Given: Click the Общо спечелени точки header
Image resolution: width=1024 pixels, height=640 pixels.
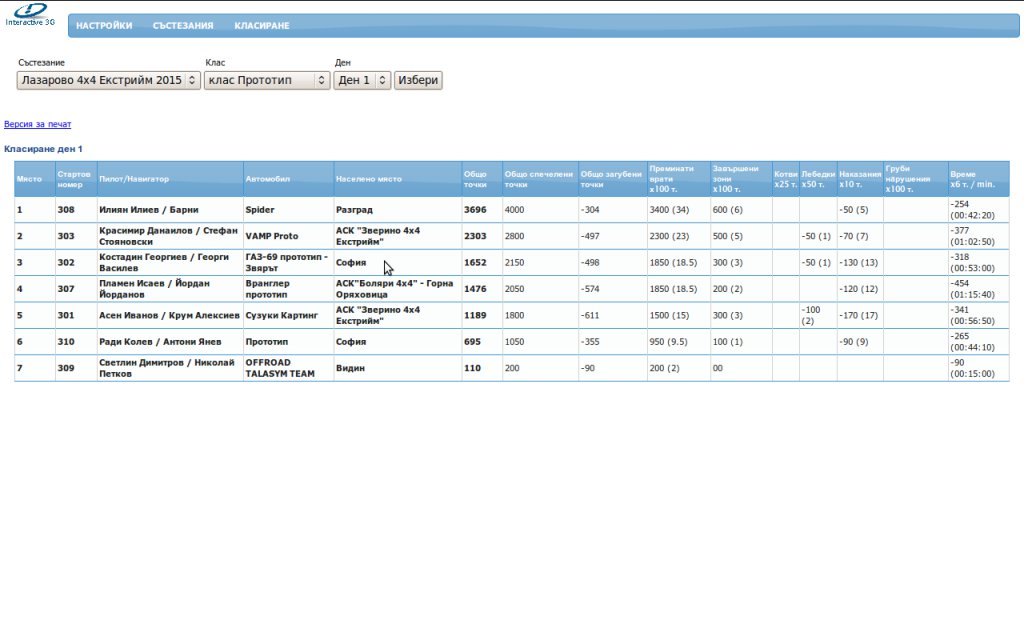Looking at the screenshot, I should (x=539, y=179).
